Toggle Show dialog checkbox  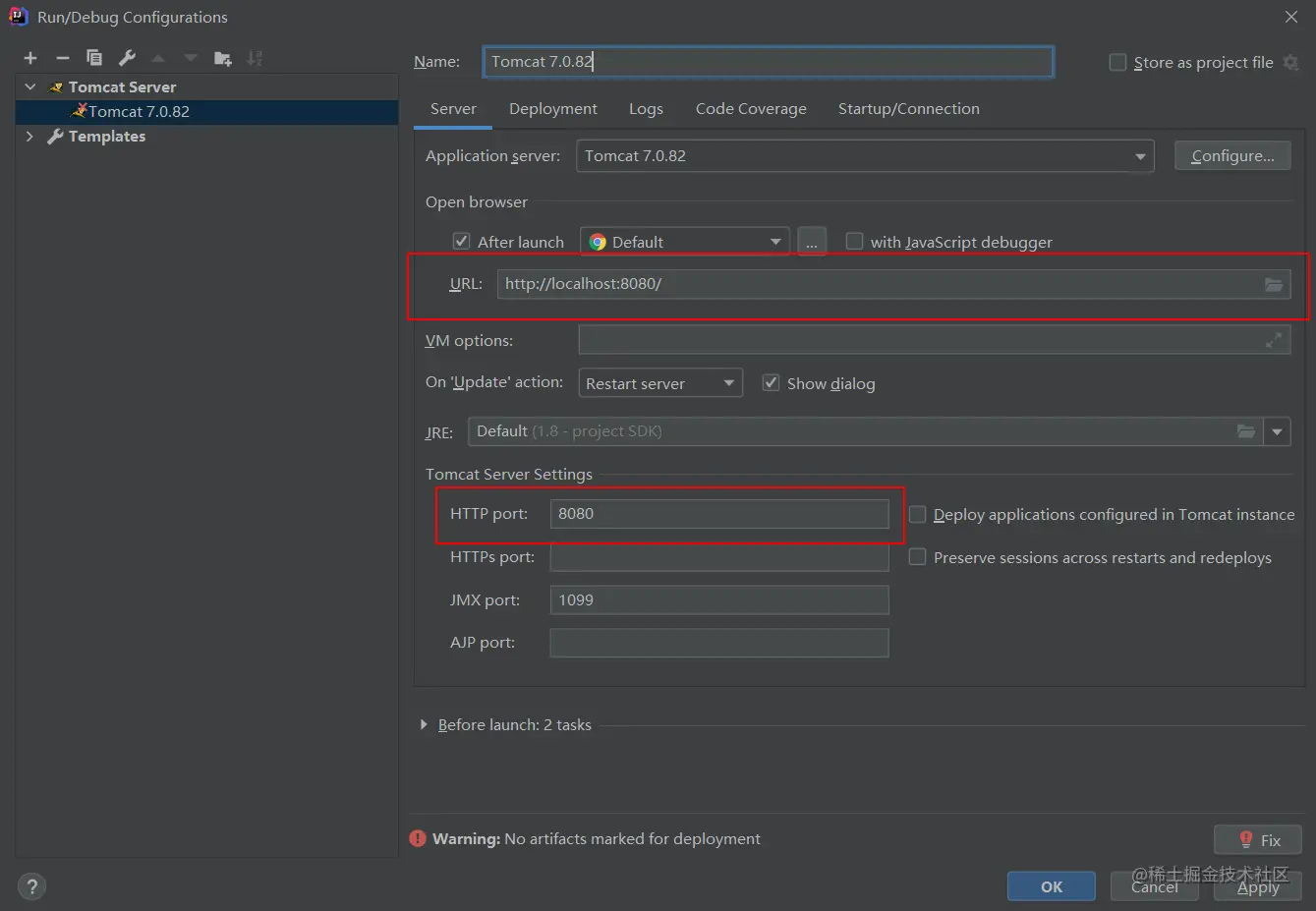[771, 382]
